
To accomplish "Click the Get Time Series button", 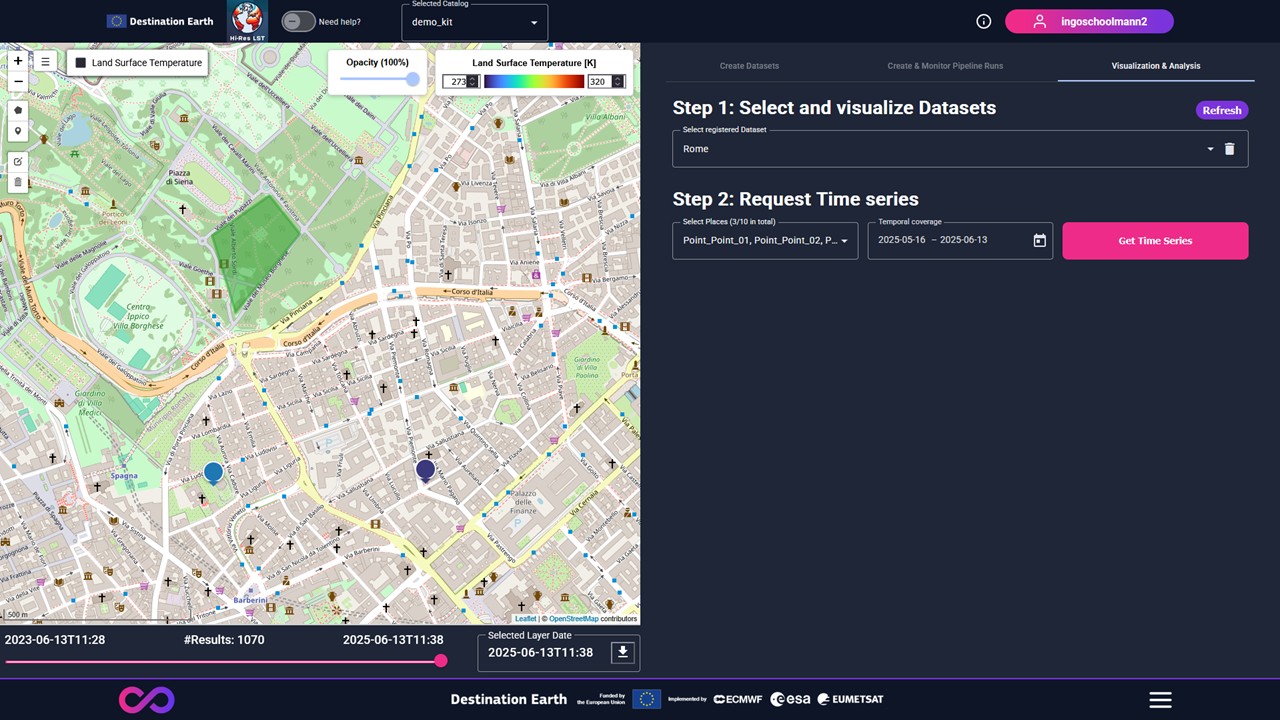I will (1154, 241).
